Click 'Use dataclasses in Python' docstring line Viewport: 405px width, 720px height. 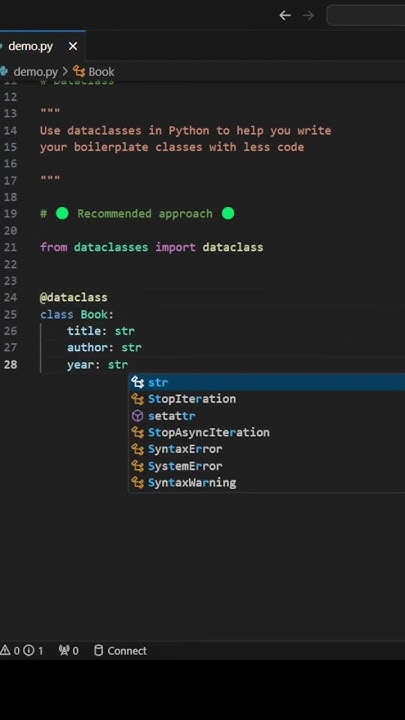coord(186,130)
